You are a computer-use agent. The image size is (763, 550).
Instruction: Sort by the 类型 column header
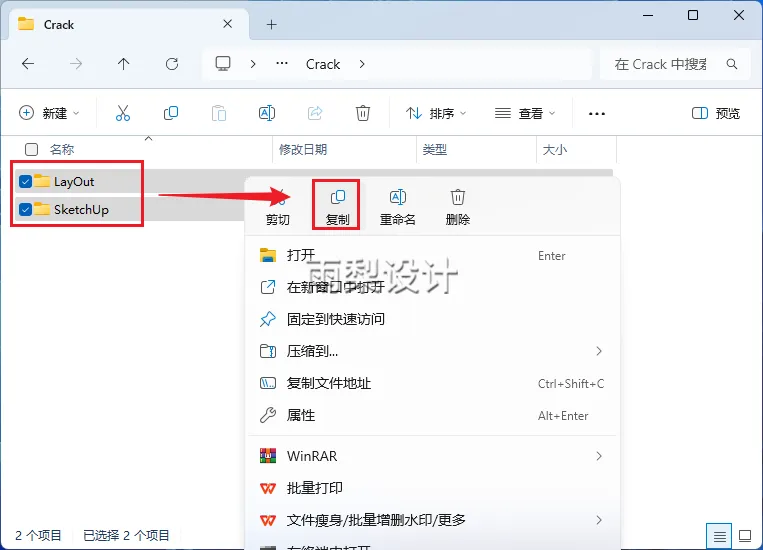coord(435,149)
